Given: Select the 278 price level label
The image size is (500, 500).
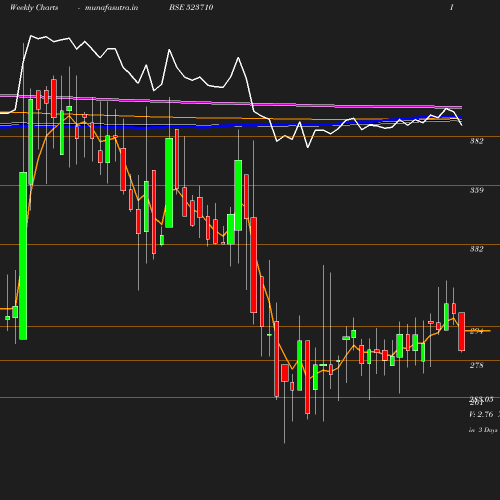Looking at the screenshot, I should click(x=476, y=365).
